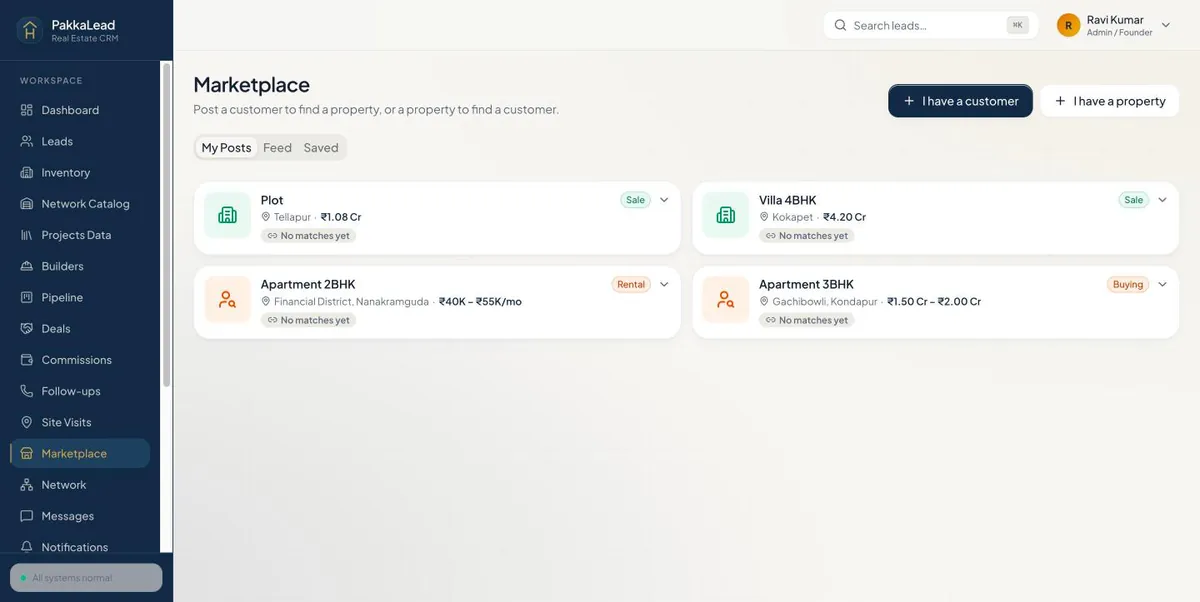Click the location pin next to Kokapet
This screenshot has height=602, width=1200.
764,217
